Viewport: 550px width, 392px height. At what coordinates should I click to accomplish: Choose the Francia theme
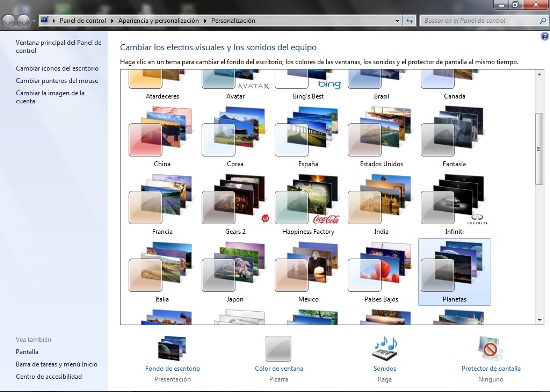[x=162, y=204]
